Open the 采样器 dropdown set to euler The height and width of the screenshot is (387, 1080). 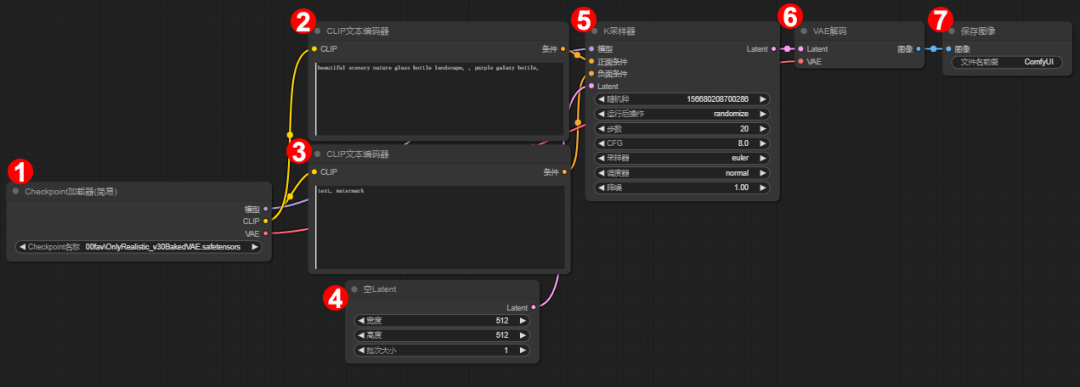coord(682,158)
